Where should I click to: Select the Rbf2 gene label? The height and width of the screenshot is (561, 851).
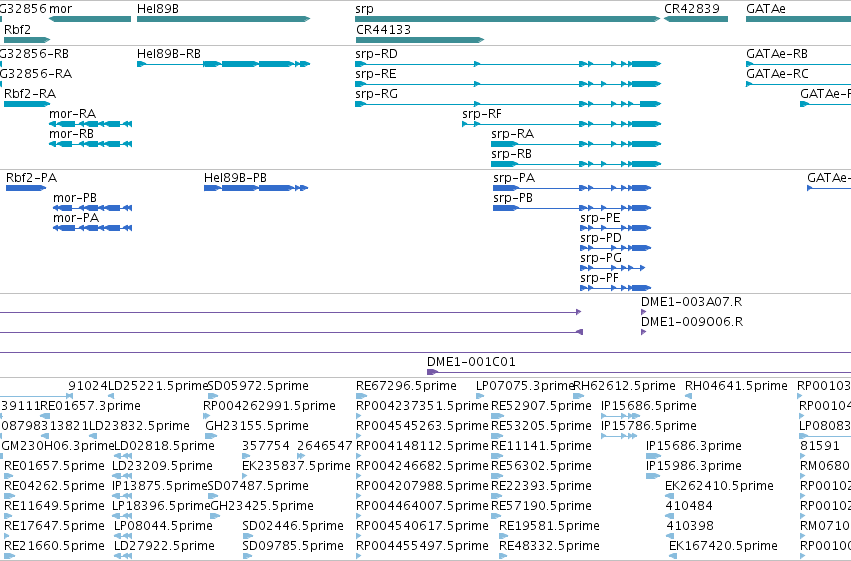tap(17, 29)
